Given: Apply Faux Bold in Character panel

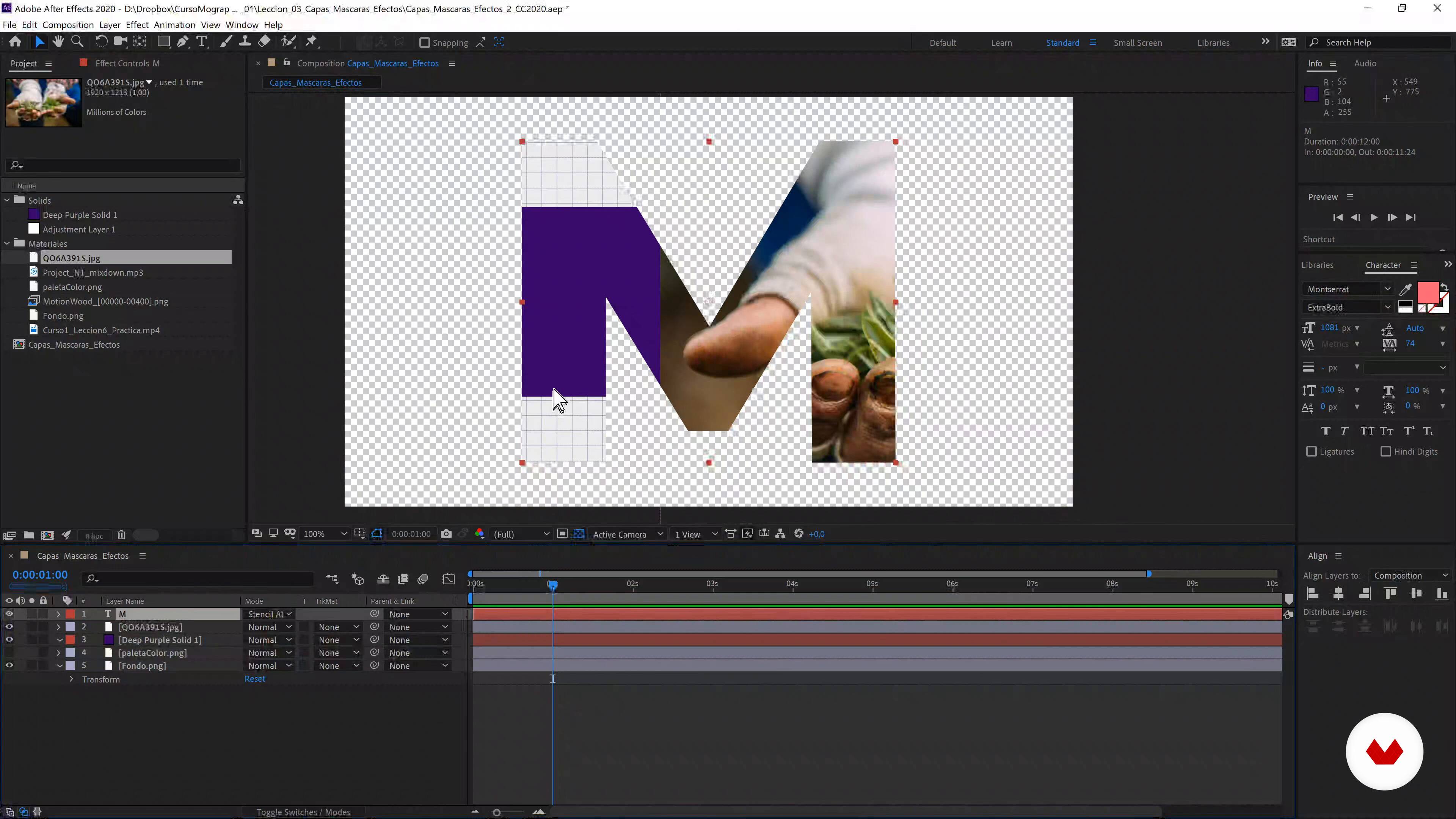Looking at the screenshot, I should pos(1326,431).
